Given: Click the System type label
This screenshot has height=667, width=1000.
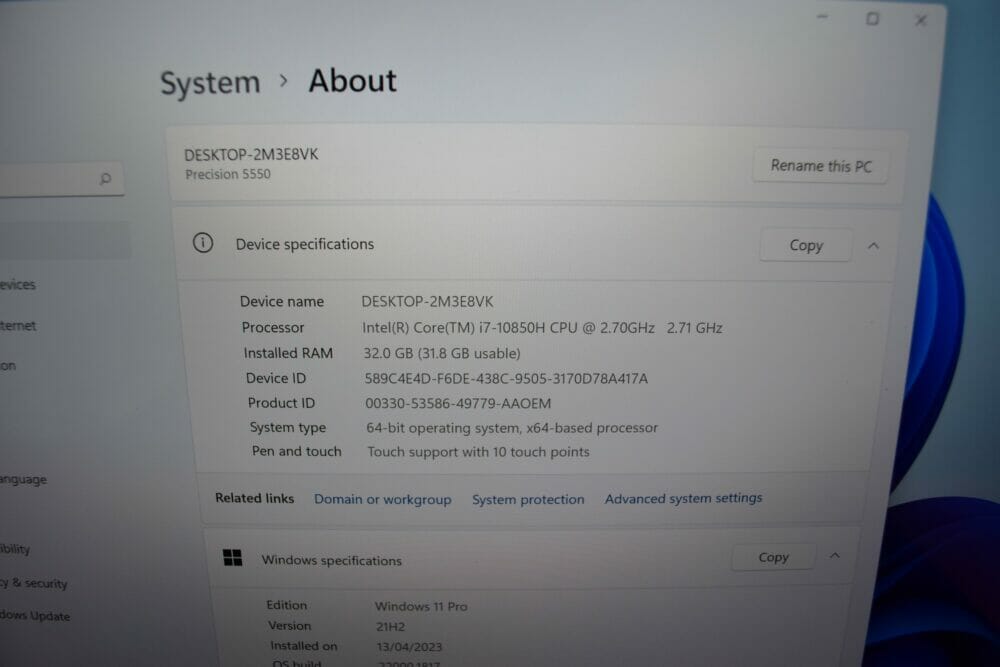Looking at the screenshot, I should (288, 427).
